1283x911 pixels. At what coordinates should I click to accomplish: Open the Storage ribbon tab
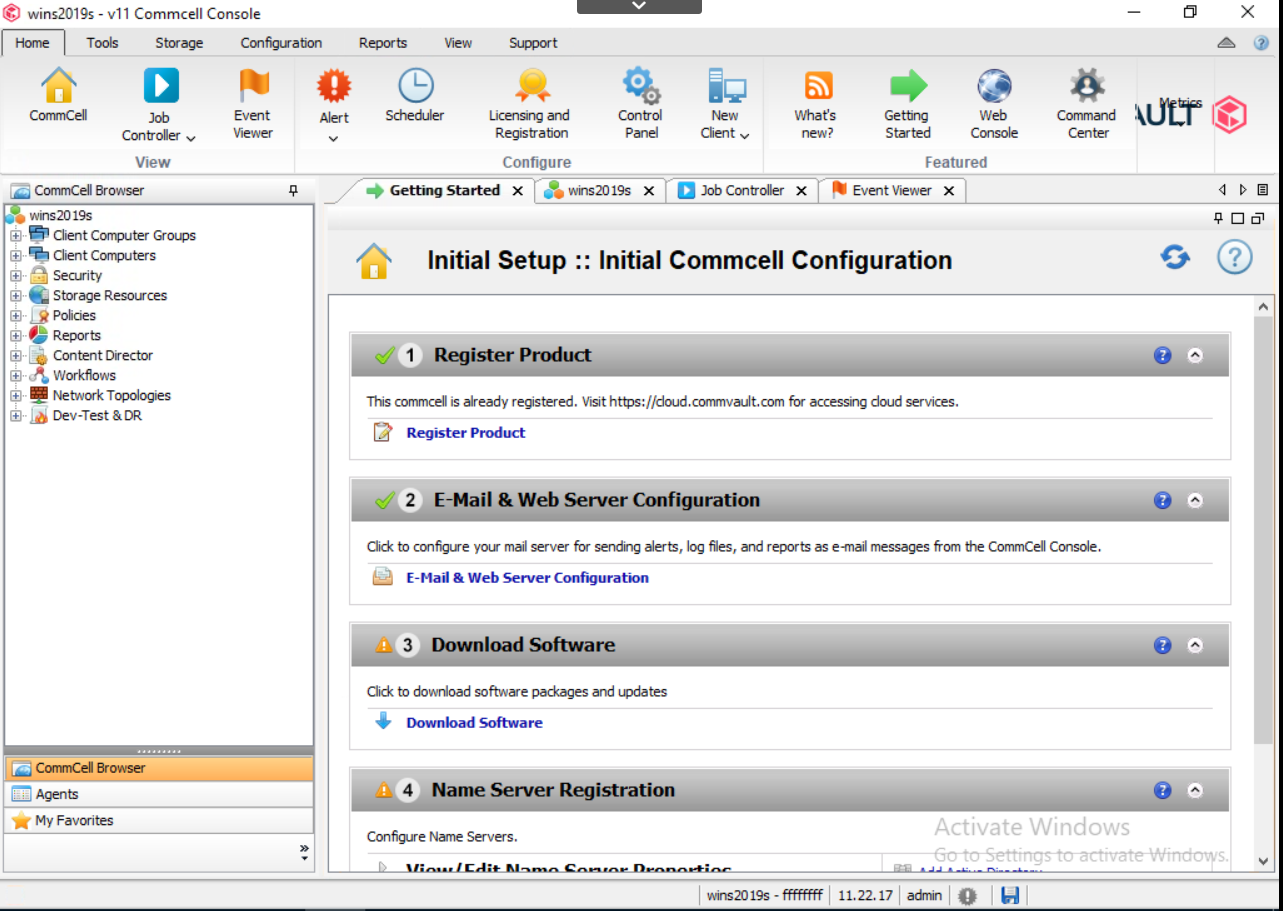tap(179, 43)
